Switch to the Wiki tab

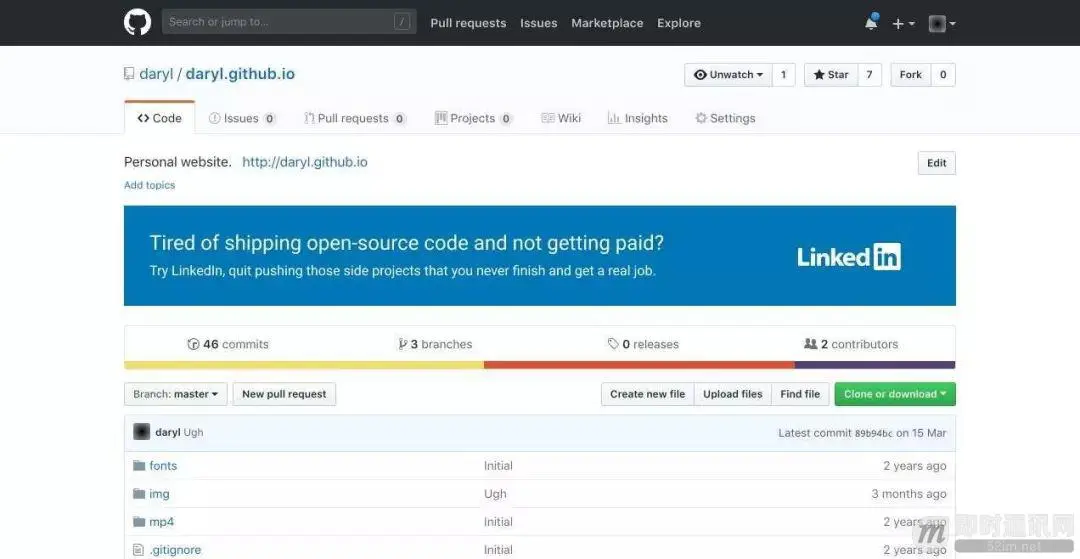tap(561, 118)
